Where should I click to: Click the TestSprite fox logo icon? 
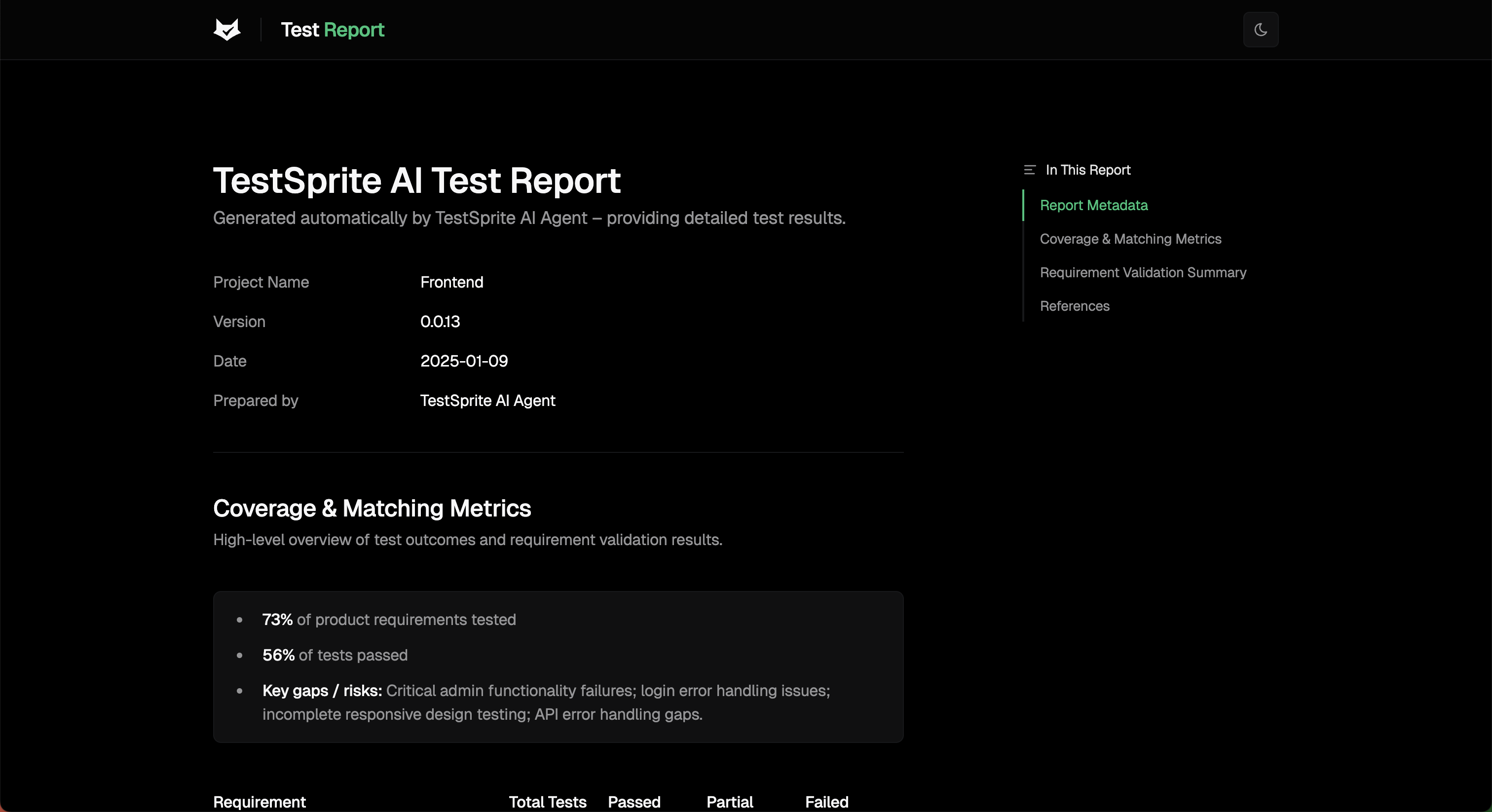(x=227, y=30)
